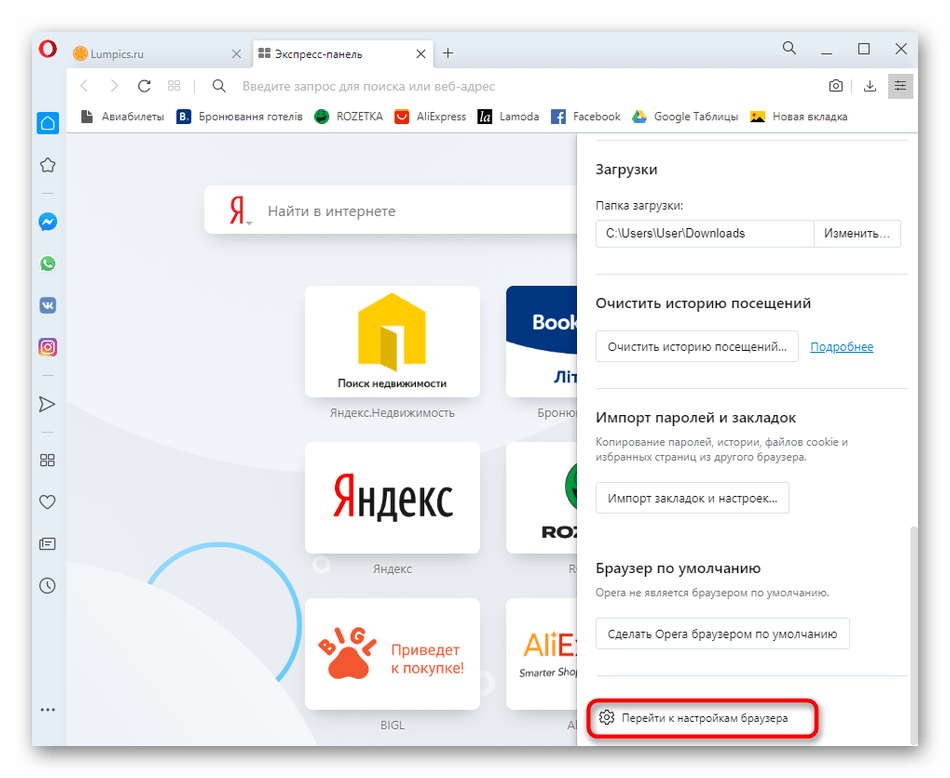The image size is (950, 778).
Task: Open Lamoda bookmark
Action: tap(508, 116)
